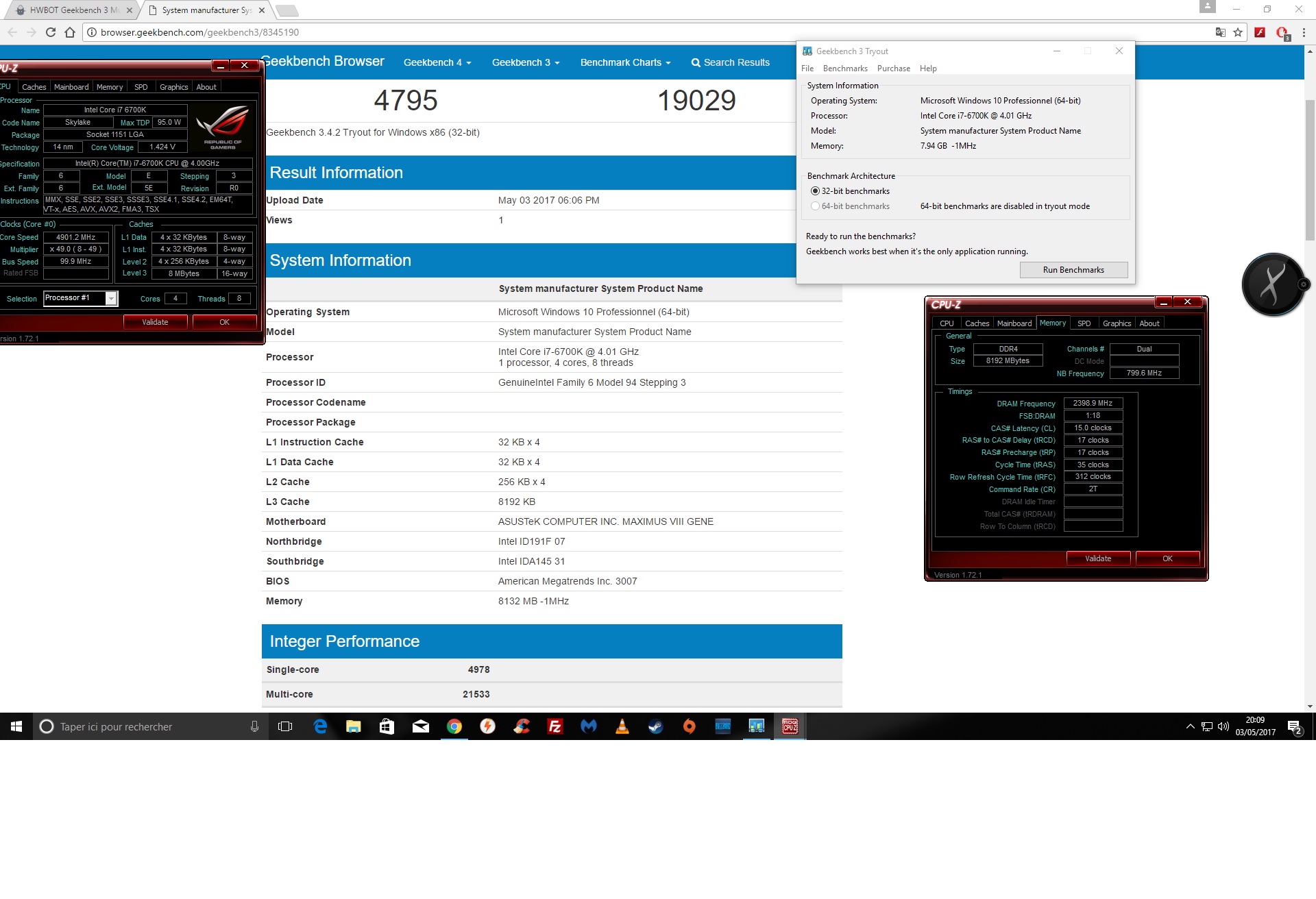The height and width of the screenshot is (899, 1316).
Task: Switch to Graphics tab in right CPU-Z
Action: (1117, 323)
